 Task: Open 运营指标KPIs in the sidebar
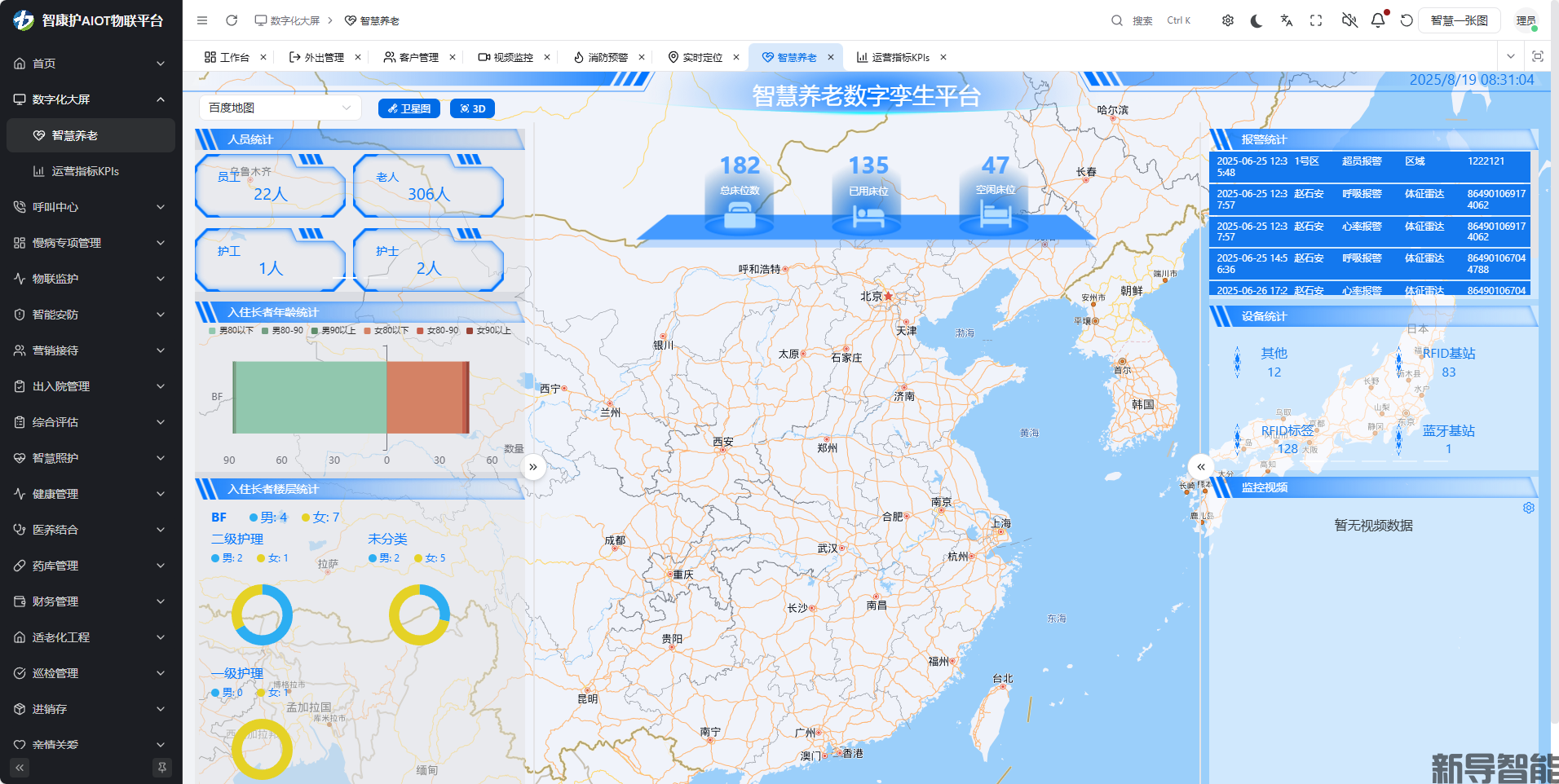86,171
